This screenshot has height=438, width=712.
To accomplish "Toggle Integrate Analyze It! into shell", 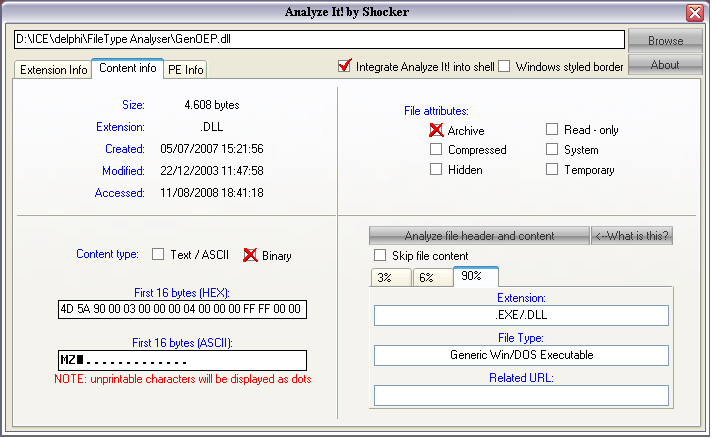I will point(345,66).
